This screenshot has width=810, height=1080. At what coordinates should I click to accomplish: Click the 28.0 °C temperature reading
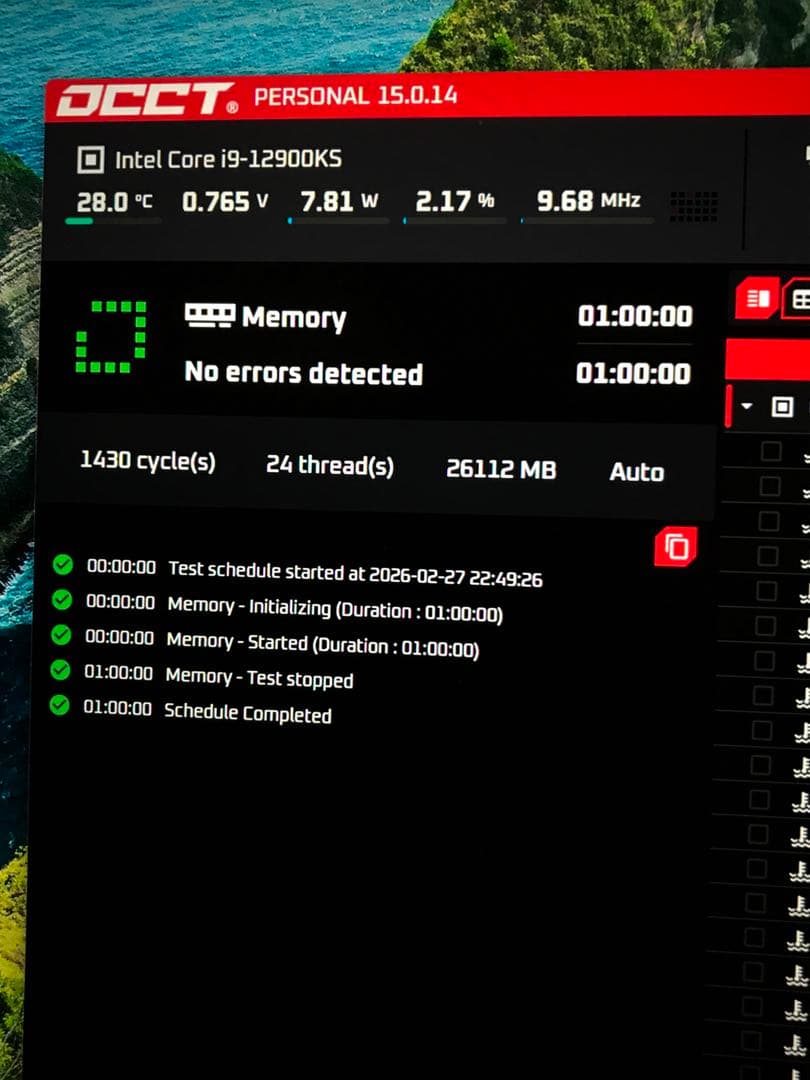[114, 202]
